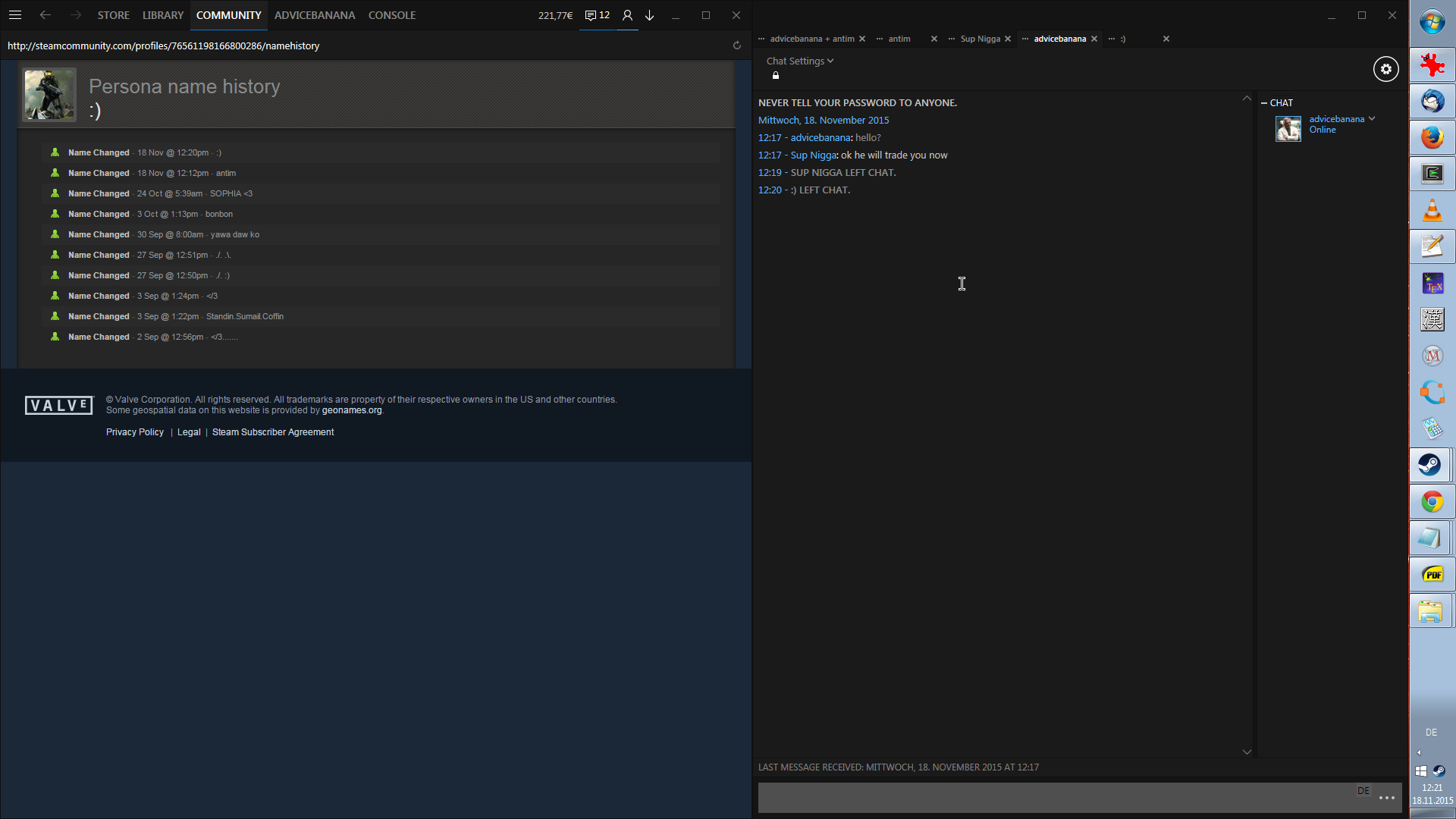Open the friends list icon
This screenshot has height=819, width=1456.
coord(627,15)
